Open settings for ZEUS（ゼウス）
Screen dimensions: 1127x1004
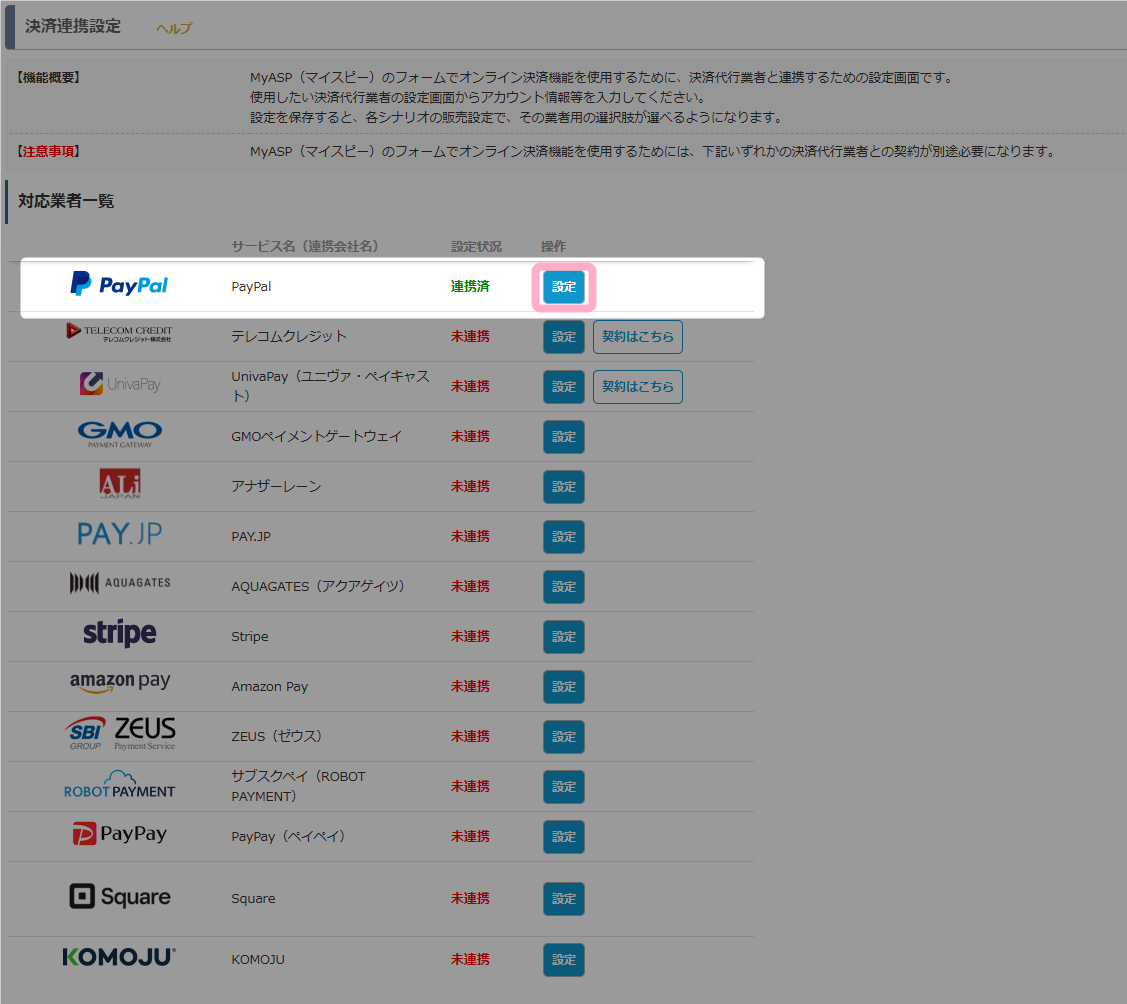pyautogui.click(x=564, y=737)
